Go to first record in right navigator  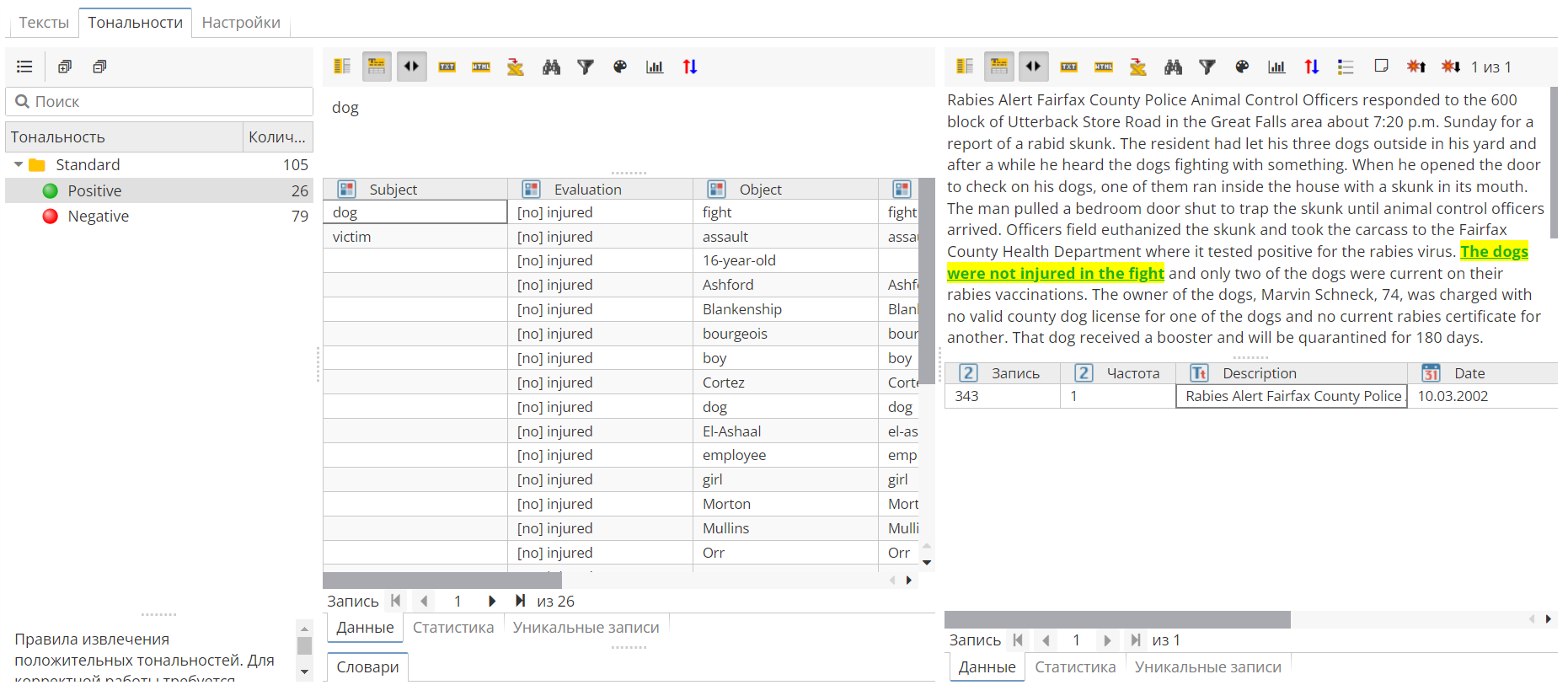coord(1018,640)
